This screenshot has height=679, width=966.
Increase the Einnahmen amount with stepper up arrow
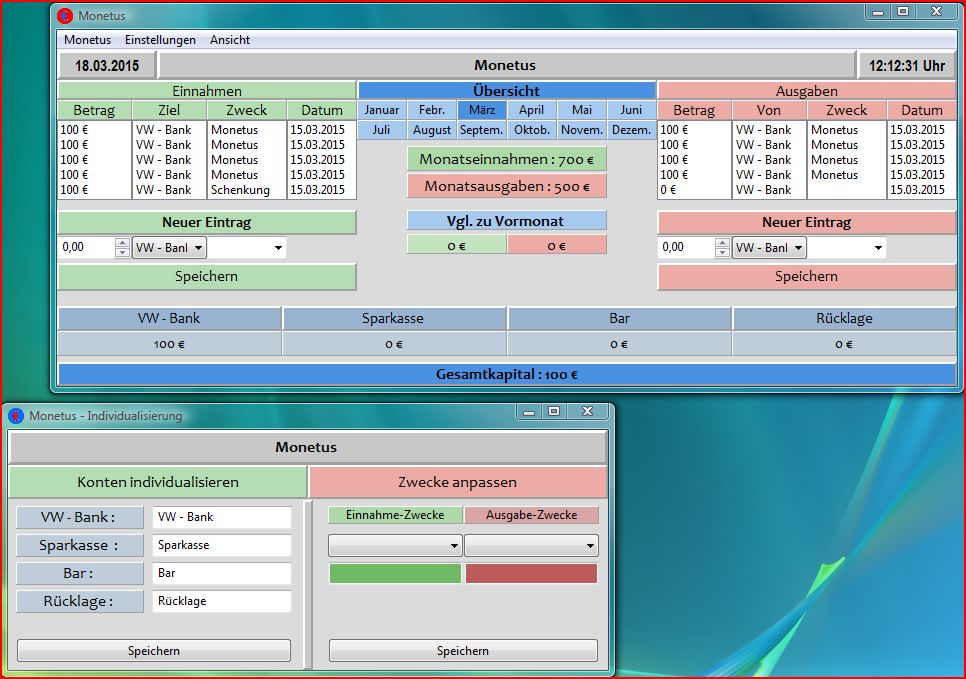point(122,243)
